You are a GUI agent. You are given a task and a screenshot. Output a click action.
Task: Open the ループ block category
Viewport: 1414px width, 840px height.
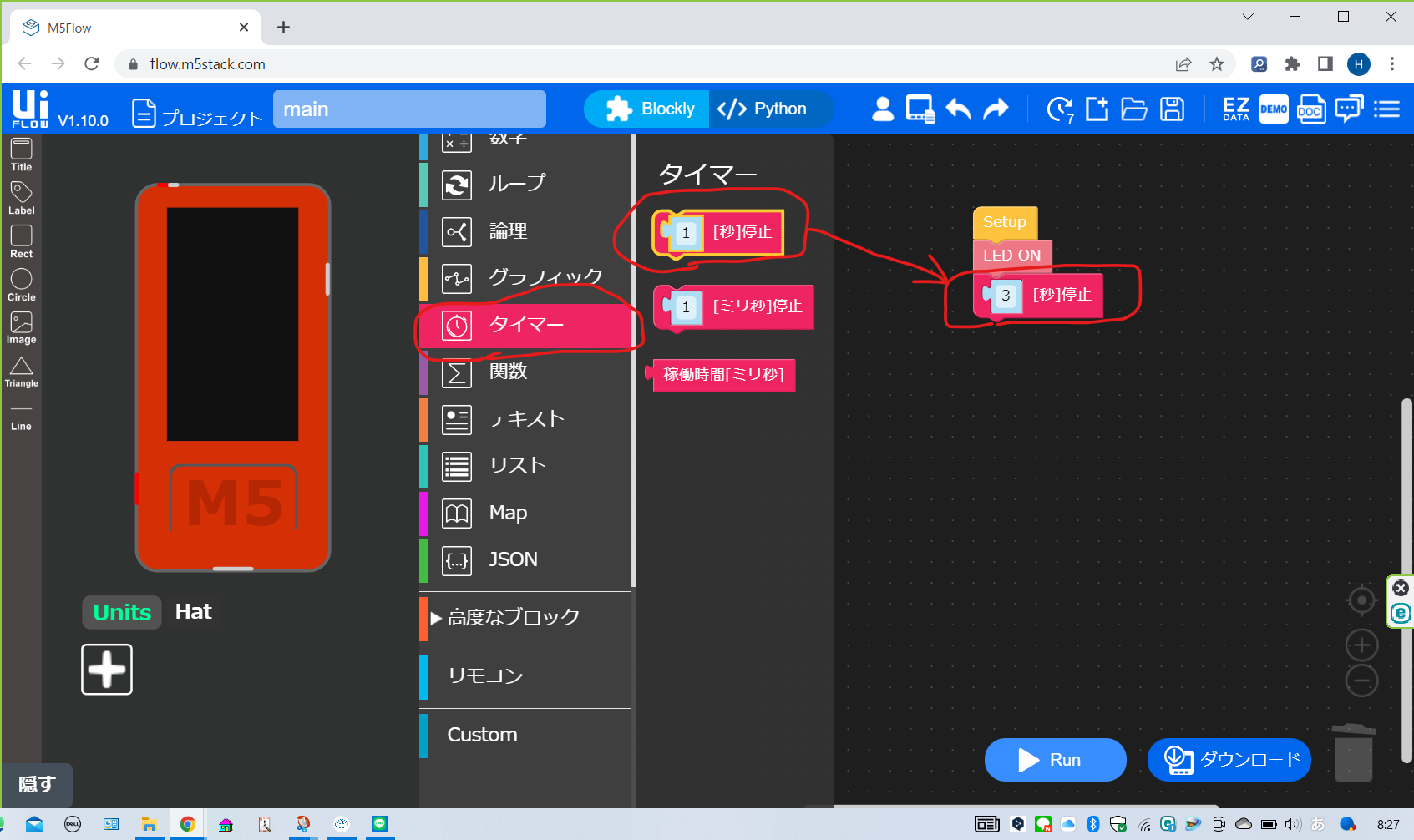click(525, 184)
